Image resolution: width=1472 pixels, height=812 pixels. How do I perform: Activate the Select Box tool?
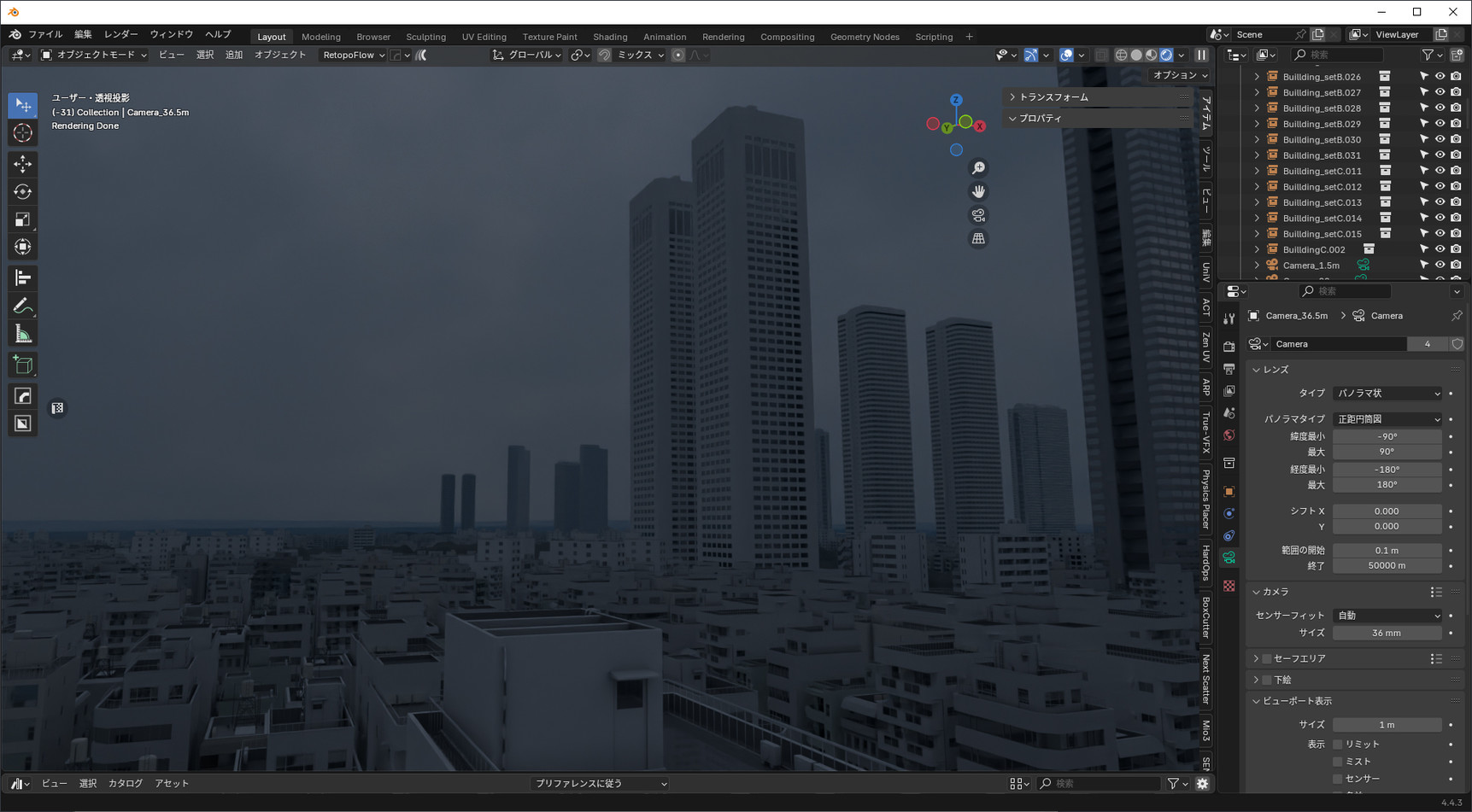(23, 105)
